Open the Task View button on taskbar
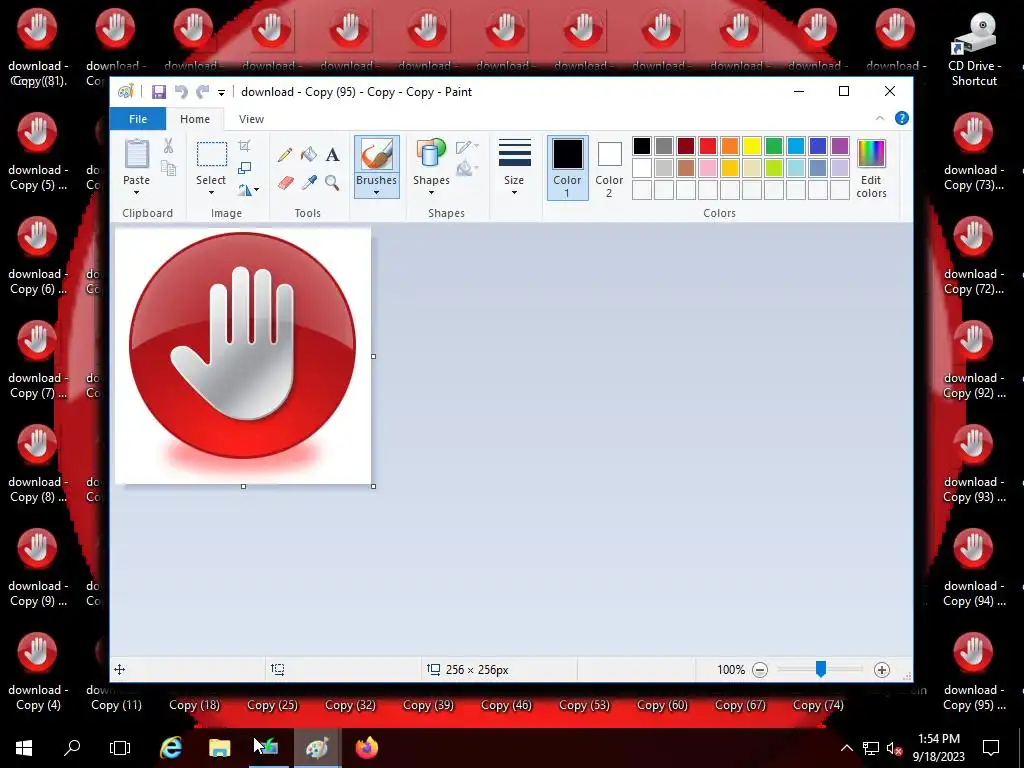 [x=120, y=747]
